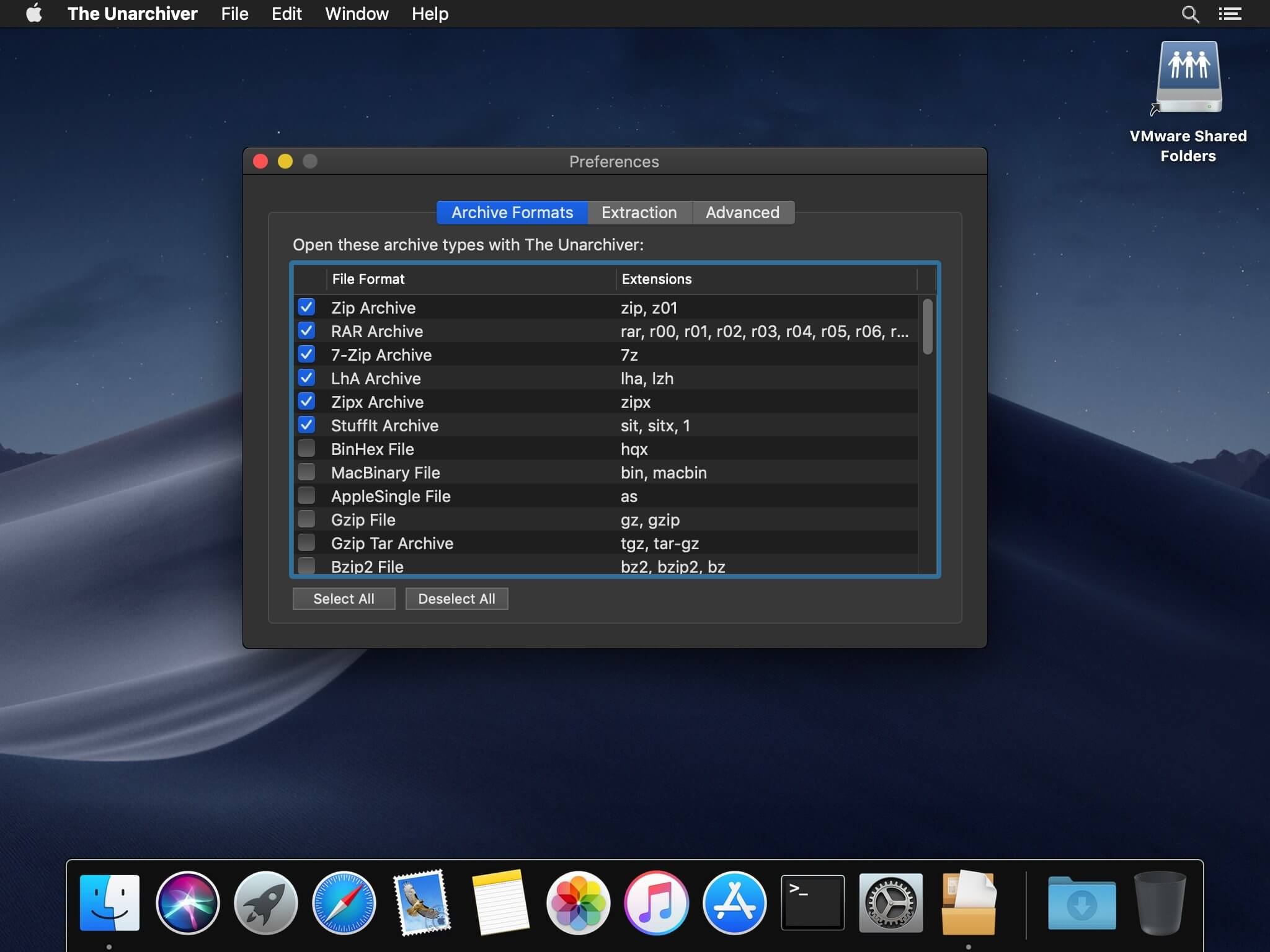This screenshot has width=1270, height=952.
Task: Open Trash in Dock
Action: click(x=1160, y=902)
